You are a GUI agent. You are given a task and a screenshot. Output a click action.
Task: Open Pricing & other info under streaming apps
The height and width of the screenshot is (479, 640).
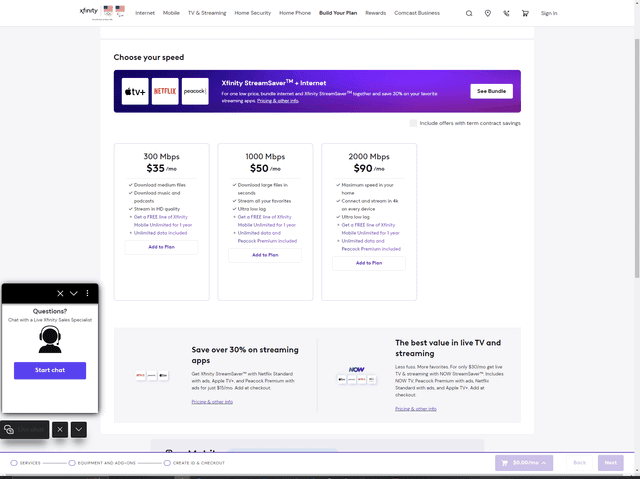coord(212,402)
